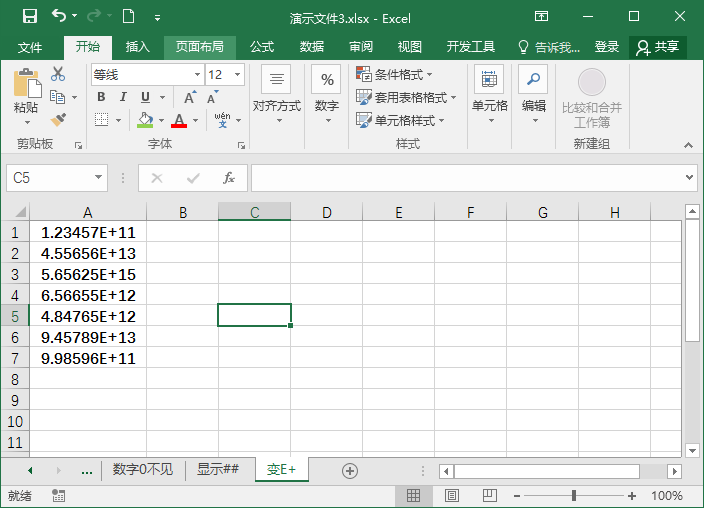
Task: Increase font size with larger A icon
Action: click(x=190, y=97)
